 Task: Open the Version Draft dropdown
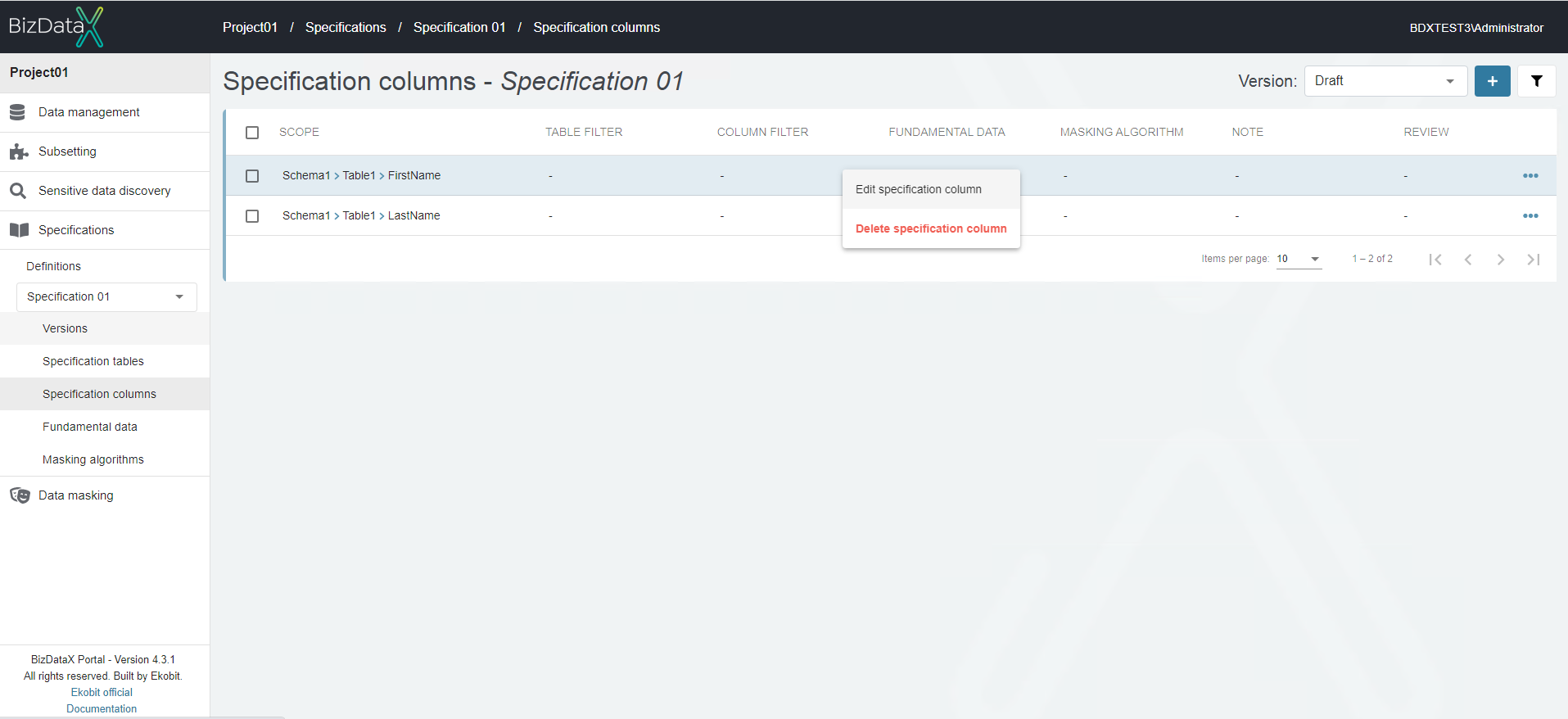[1385, 81]
